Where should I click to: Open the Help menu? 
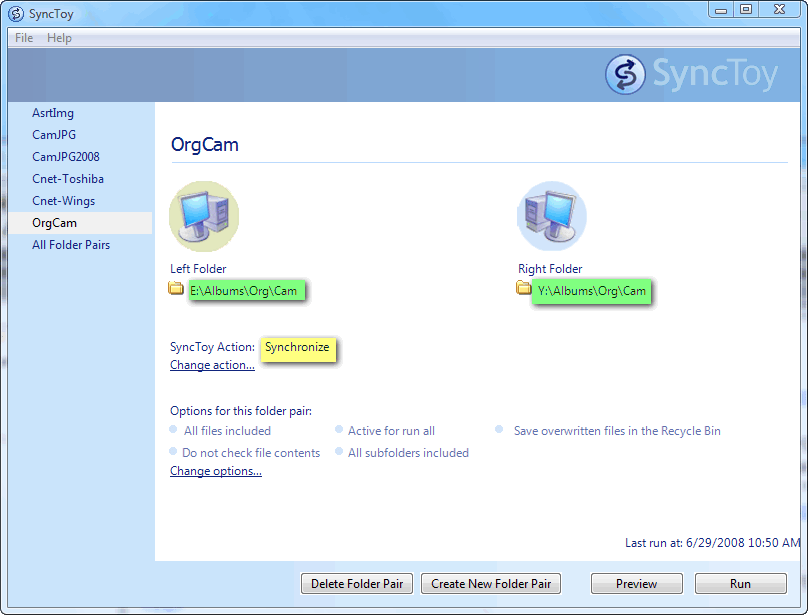pyautogui.click(x=59, y=38)
